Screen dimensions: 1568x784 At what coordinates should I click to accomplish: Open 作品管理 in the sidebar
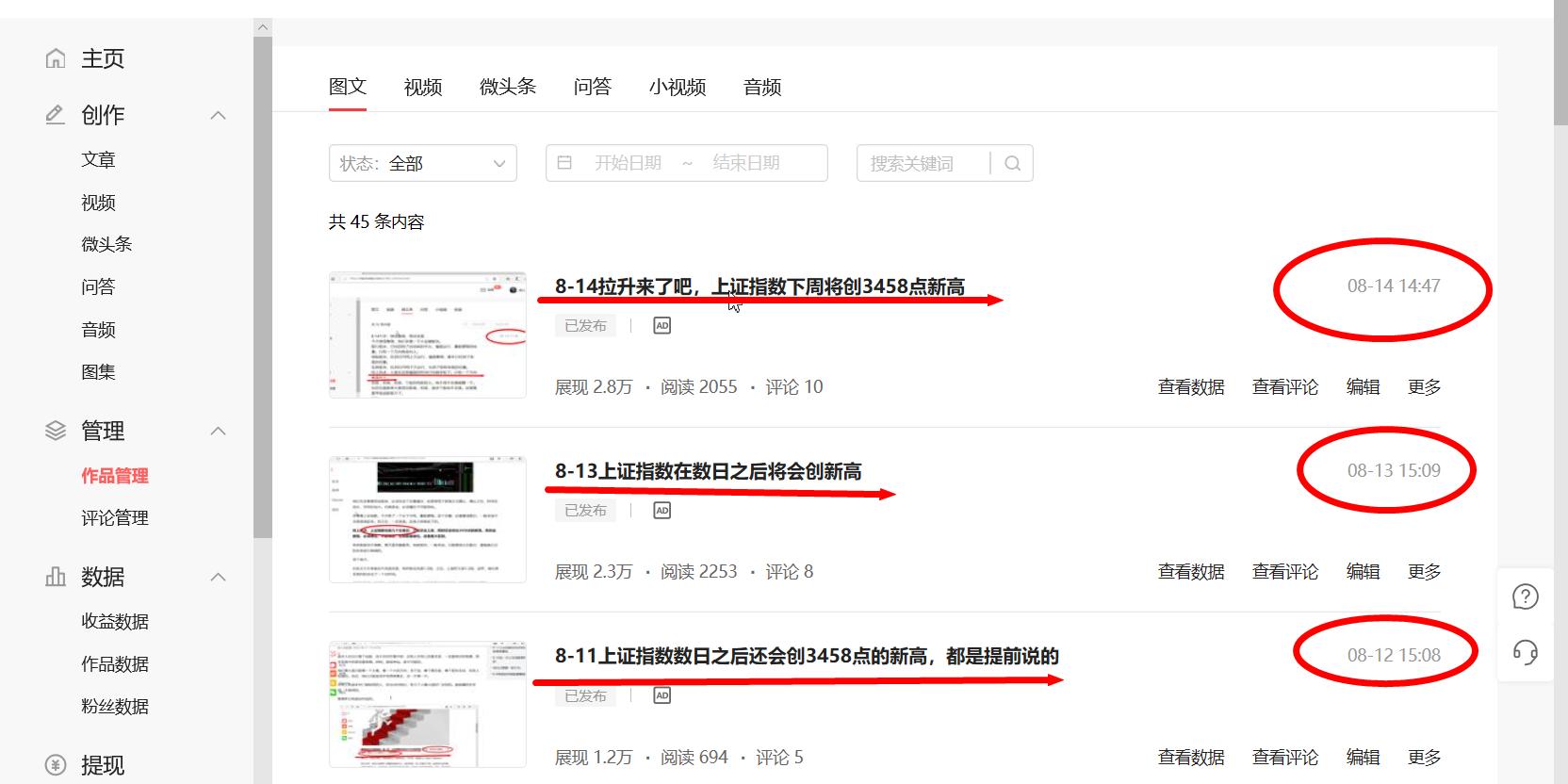(x=115, y=476)
